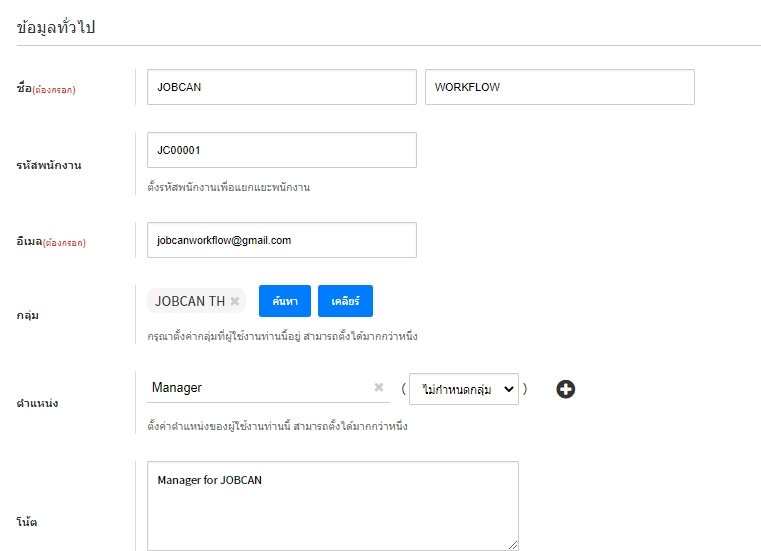Select the JOBCAN TH group chip

189,301
